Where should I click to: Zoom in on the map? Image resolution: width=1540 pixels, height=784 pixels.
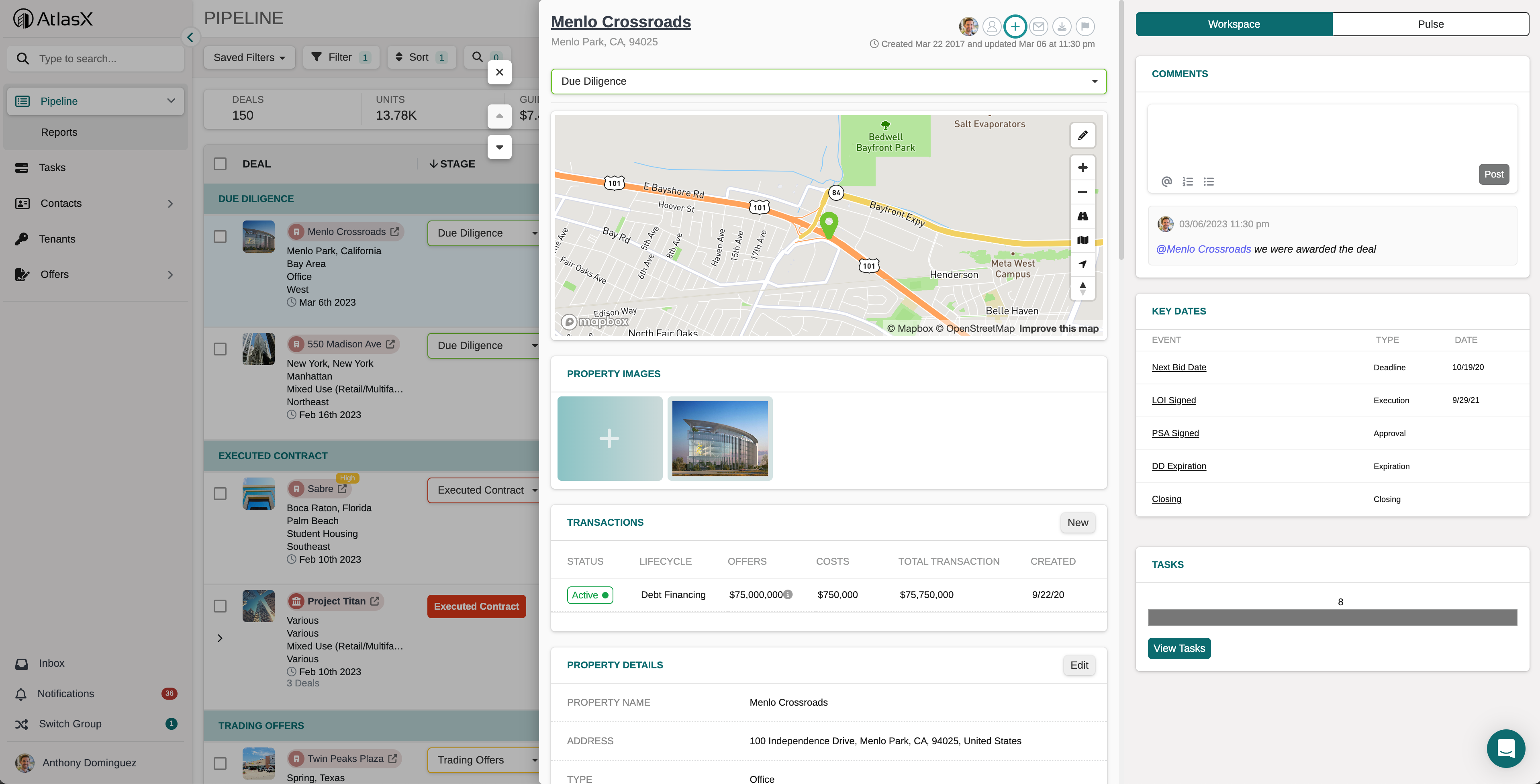tap(1082, 167)
